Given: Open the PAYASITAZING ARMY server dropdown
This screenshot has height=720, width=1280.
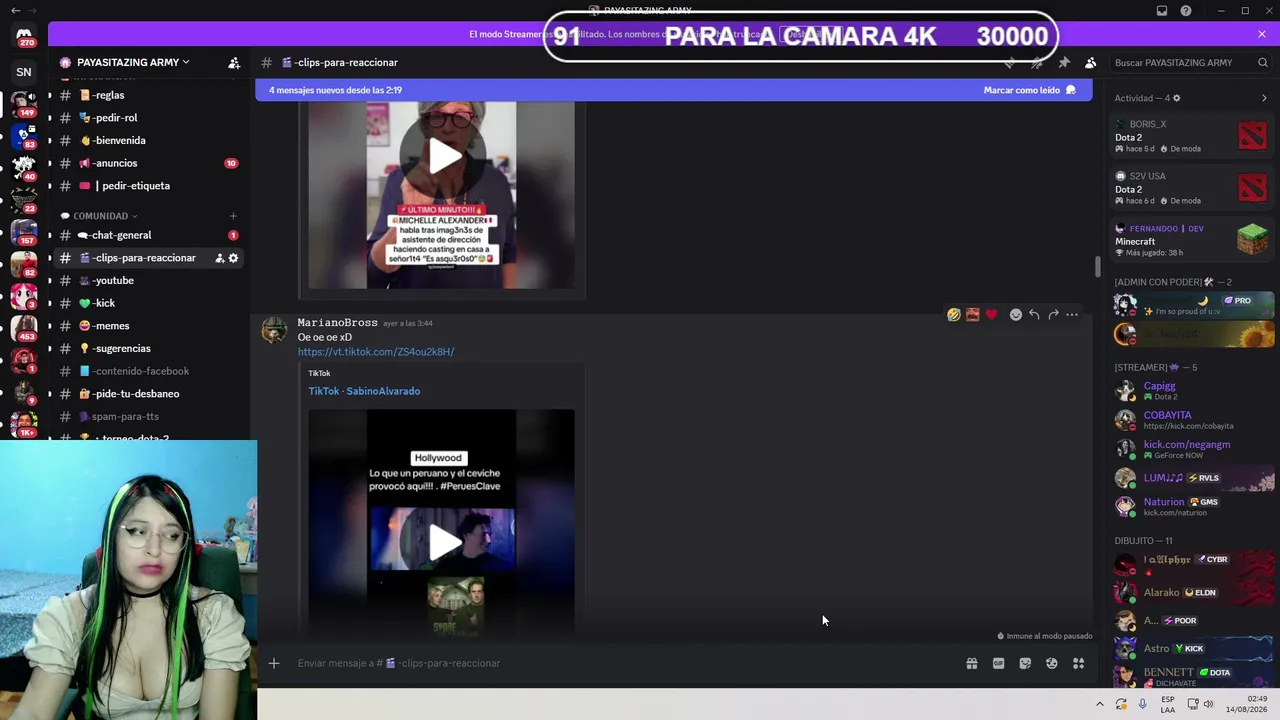Looking at the screenshot, I should [x=133, y=62].
